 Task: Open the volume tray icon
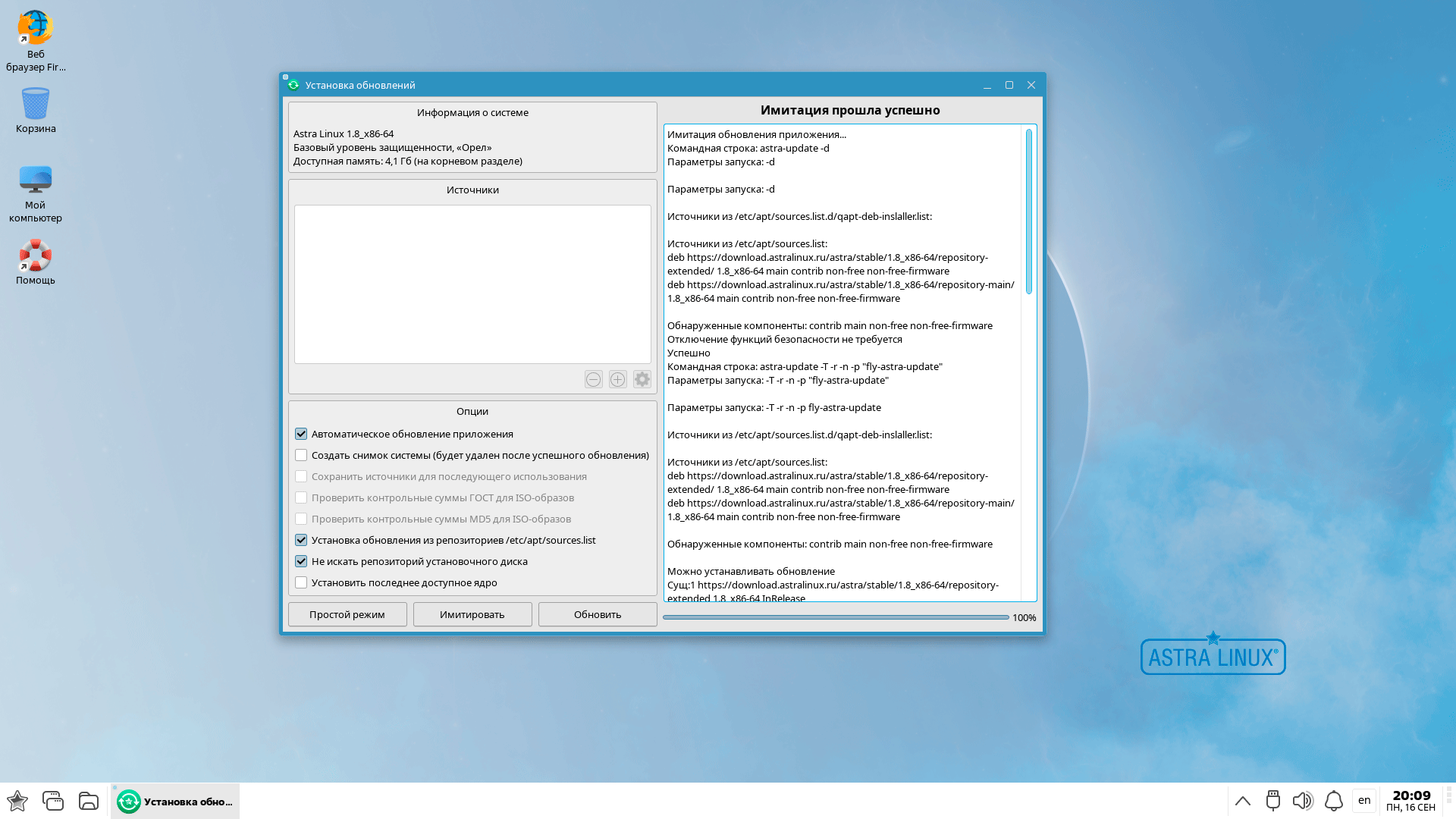point(1303,801)
